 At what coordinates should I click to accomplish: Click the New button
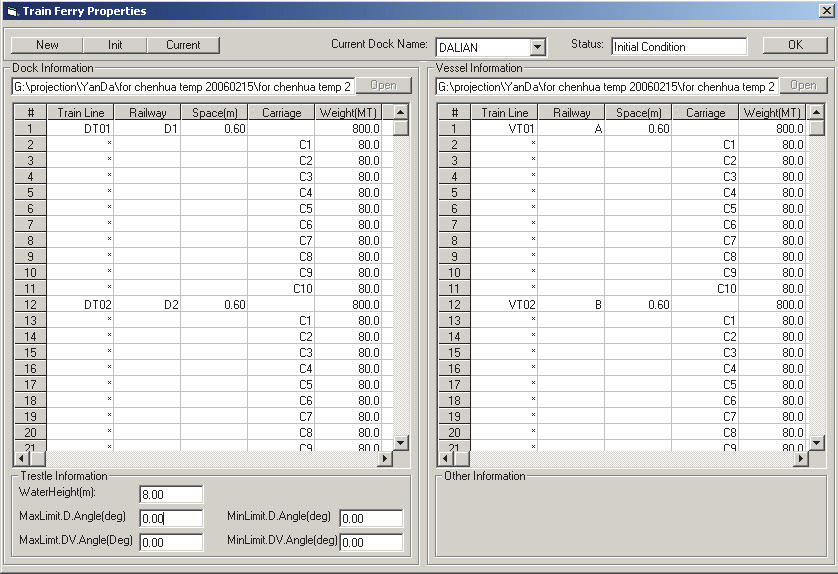click(47, 45)
